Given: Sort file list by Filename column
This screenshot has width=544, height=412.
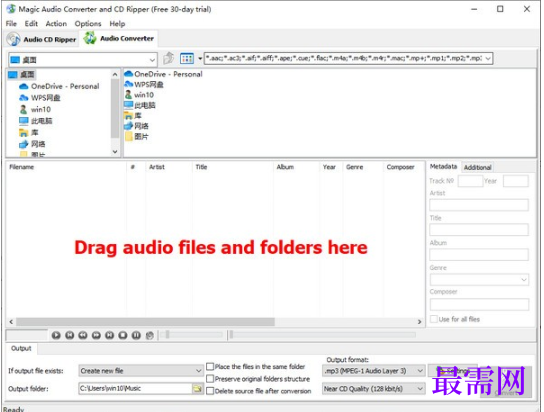Looking at the screenshot, I should (66, 167).
